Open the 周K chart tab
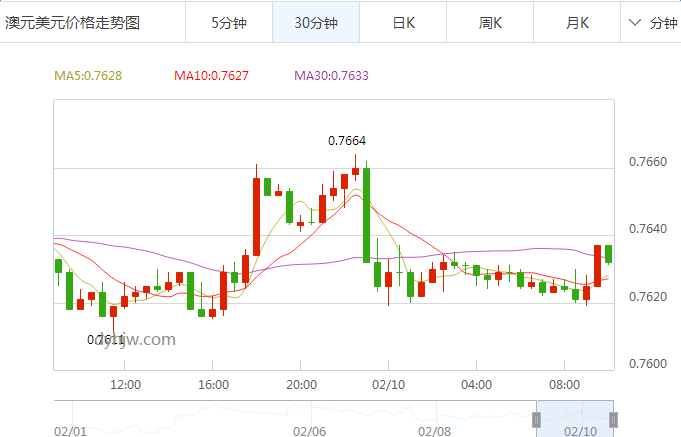Image resolution: width=681 pixels, height=437 pixels. pos(490,23)
